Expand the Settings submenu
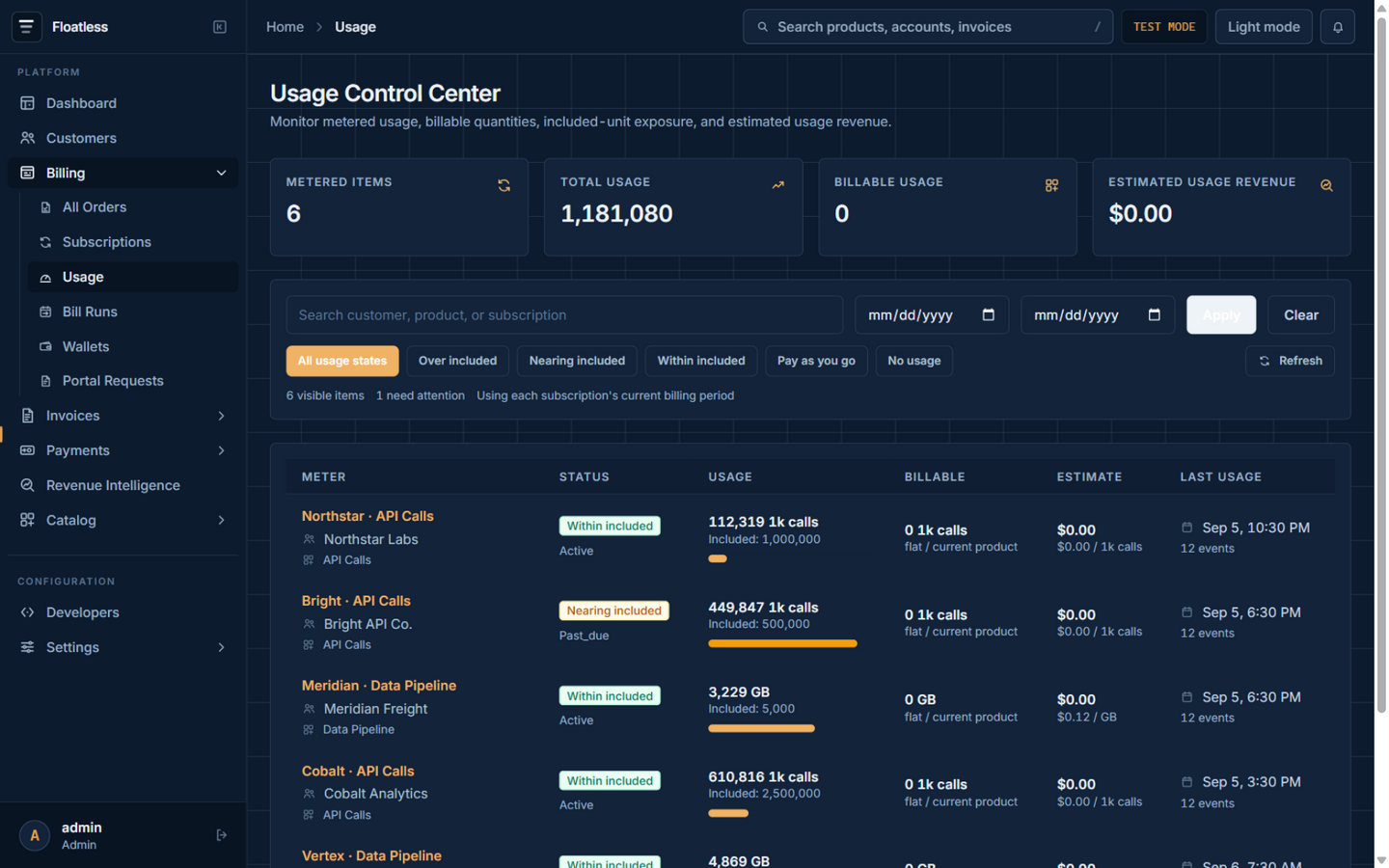Image resolution: width=1389 pixels, height=868 pixels. click(x=221, y=647)
